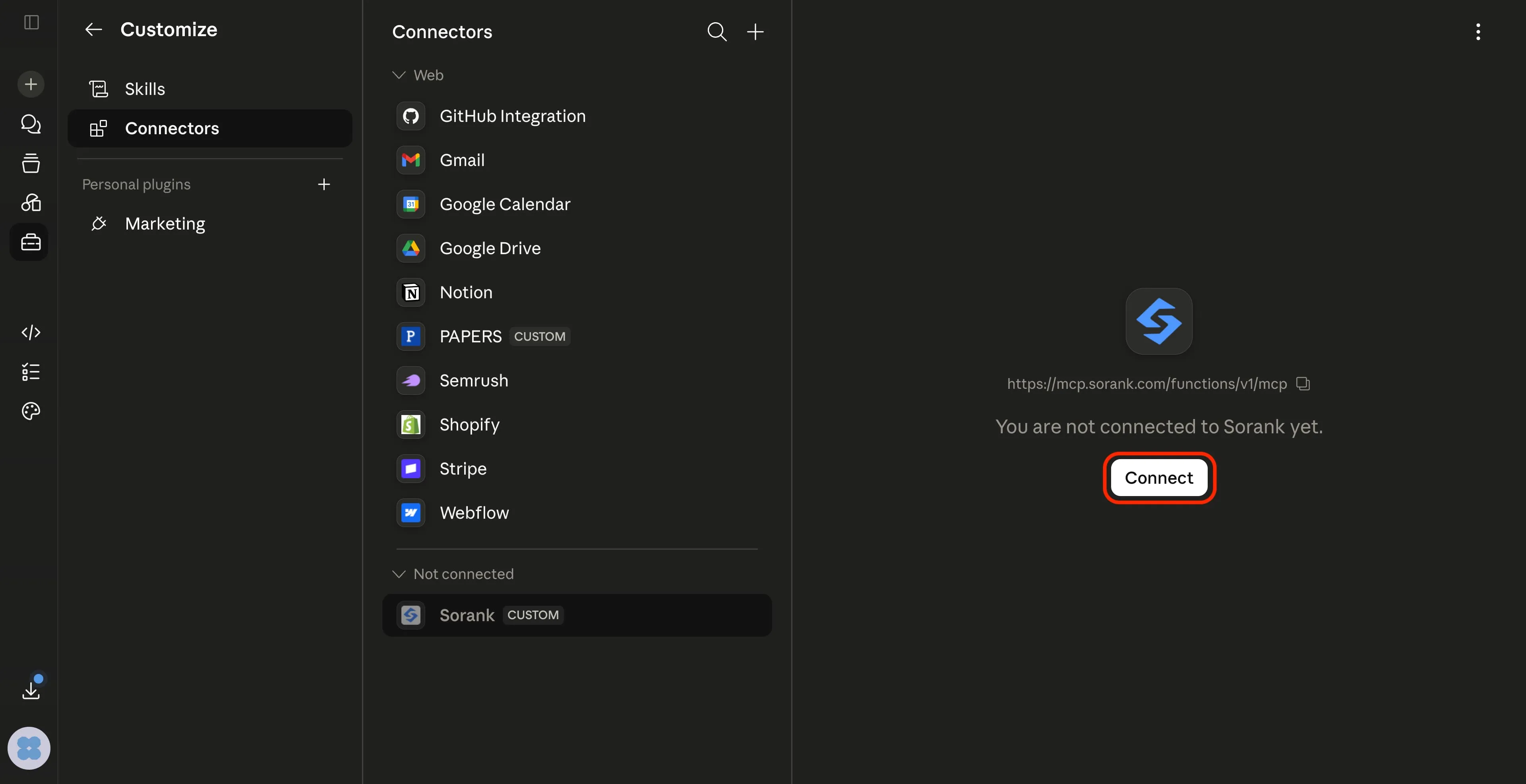The height and width of the screenshot is (784, 1526).
Task: Click the Semrush connector icon
Action: (x=411, y=381)
